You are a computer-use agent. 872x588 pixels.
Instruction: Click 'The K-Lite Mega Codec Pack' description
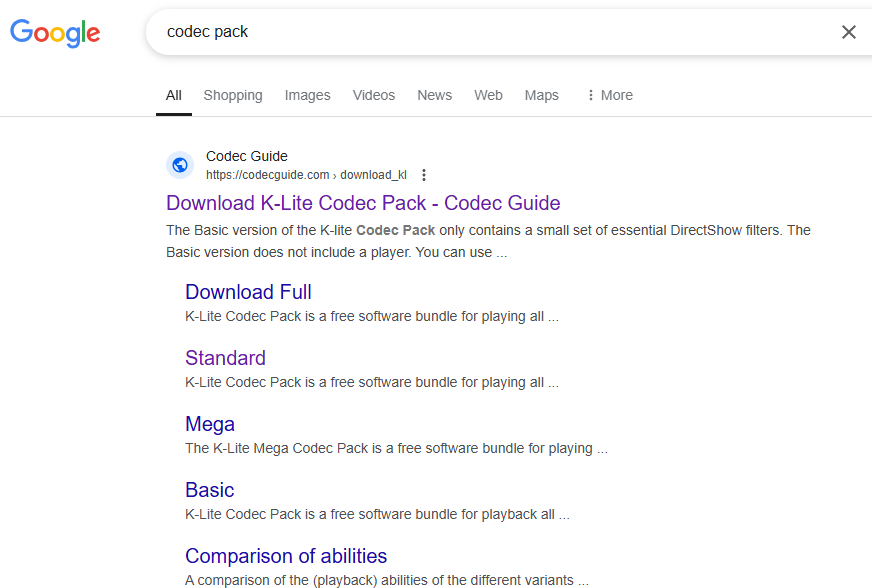(397, 448)
